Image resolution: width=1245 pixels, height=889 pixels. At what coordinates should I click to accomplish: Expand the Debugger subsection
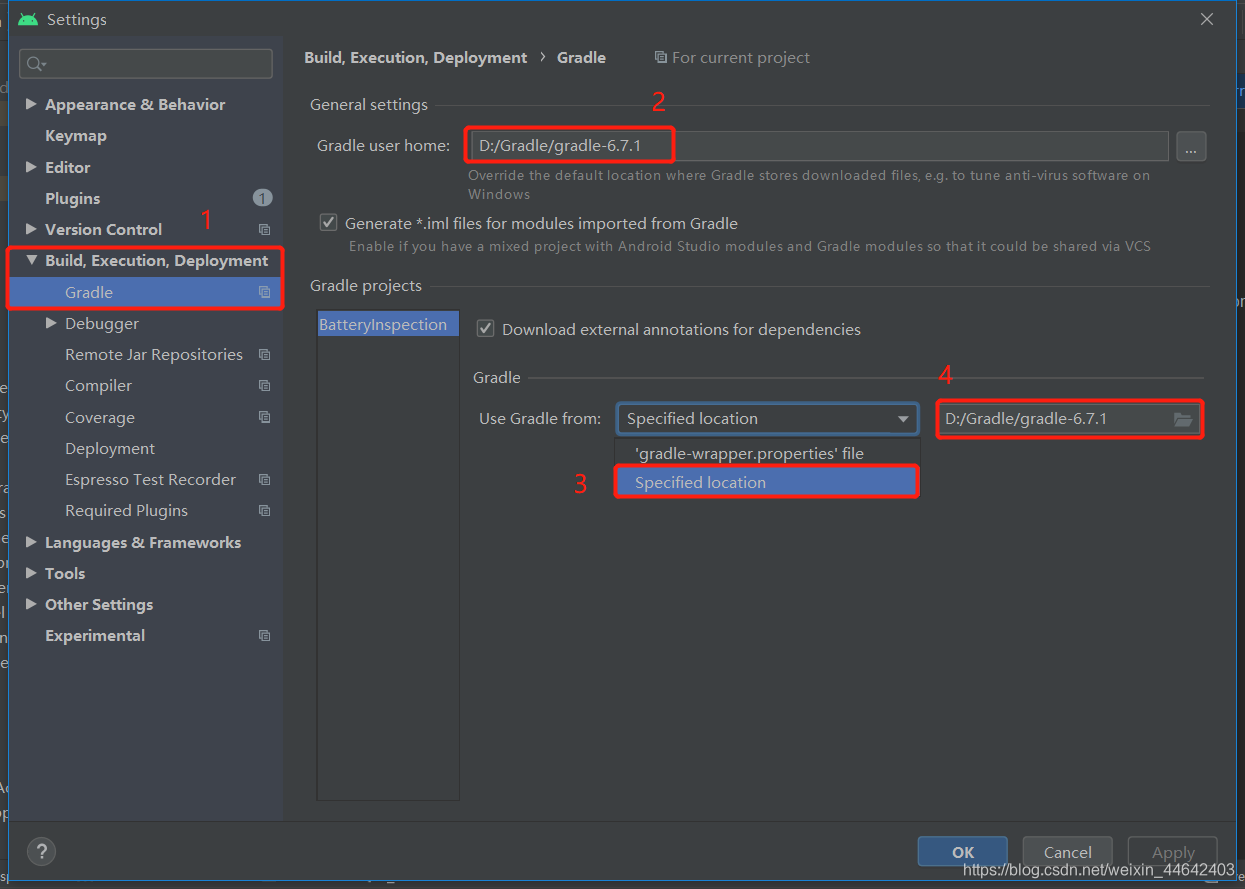[x=52, y=323]
